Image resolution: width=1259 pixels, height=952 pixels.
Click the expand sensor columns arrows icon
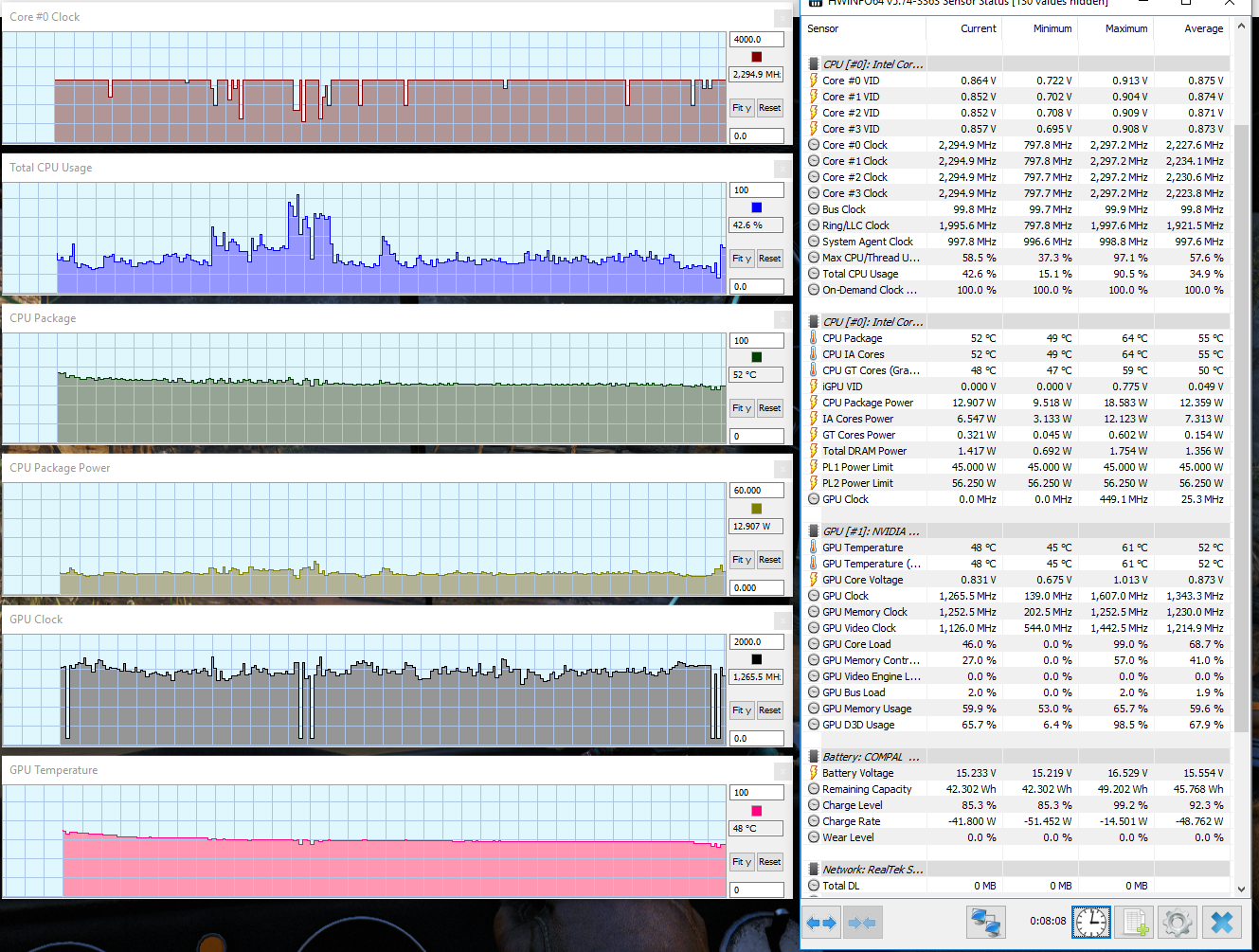coord(821,922)
